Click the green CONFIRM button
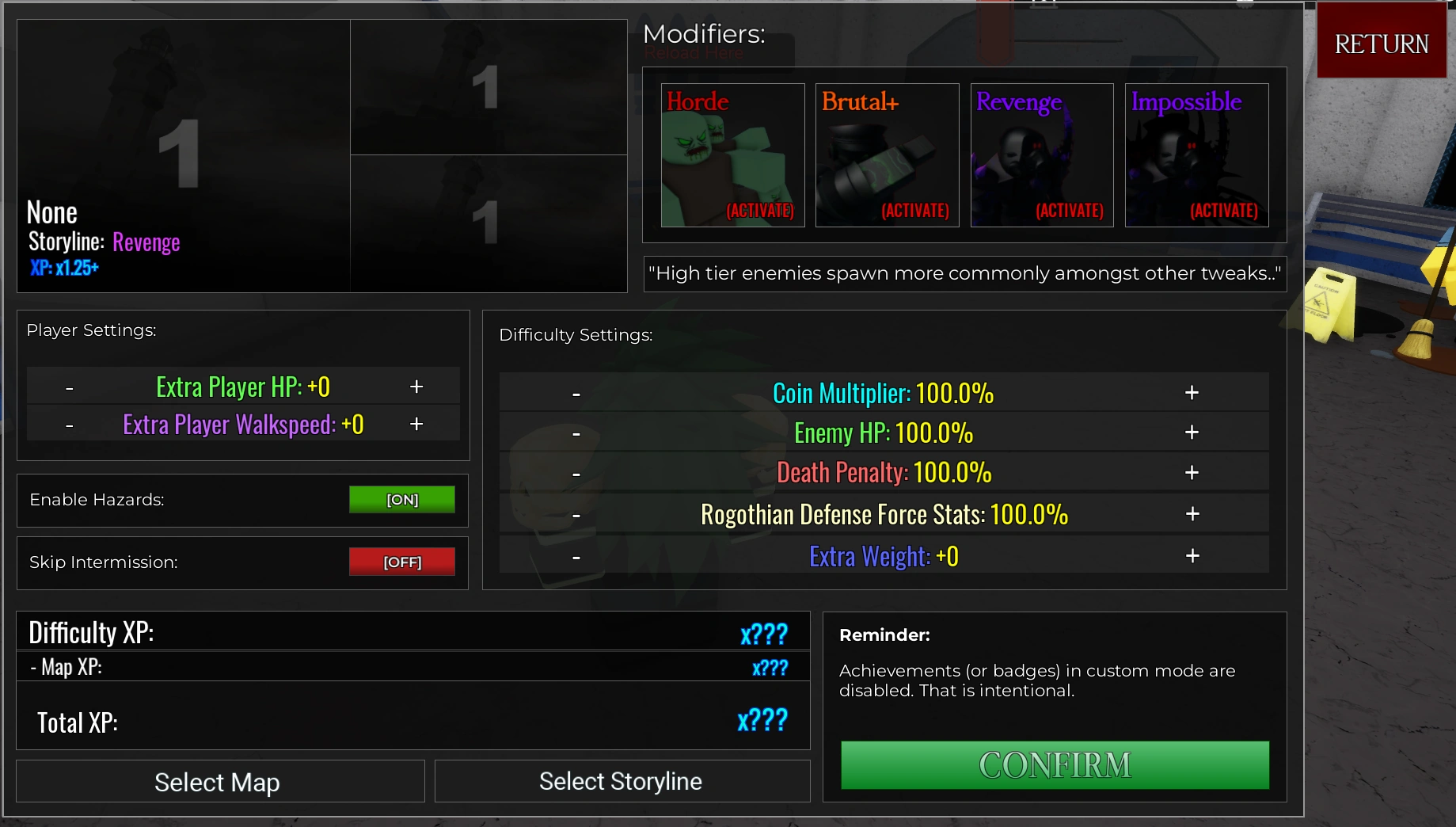1456x827 pixels. pyautogui.click(x=1055, y=765)
